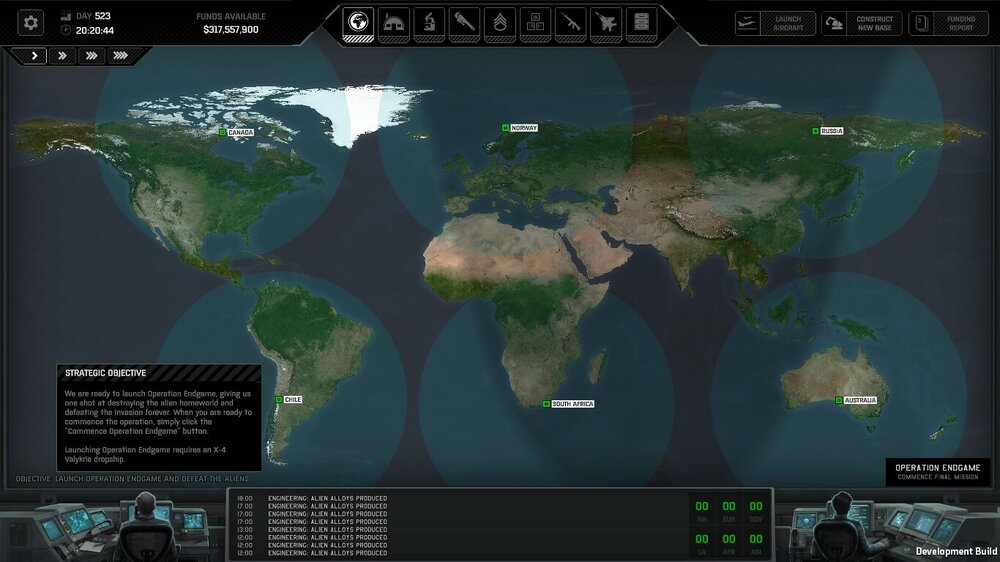The image size is (1000, 562).
Task: Open the Funding Report
Action: tap(948, 24)
